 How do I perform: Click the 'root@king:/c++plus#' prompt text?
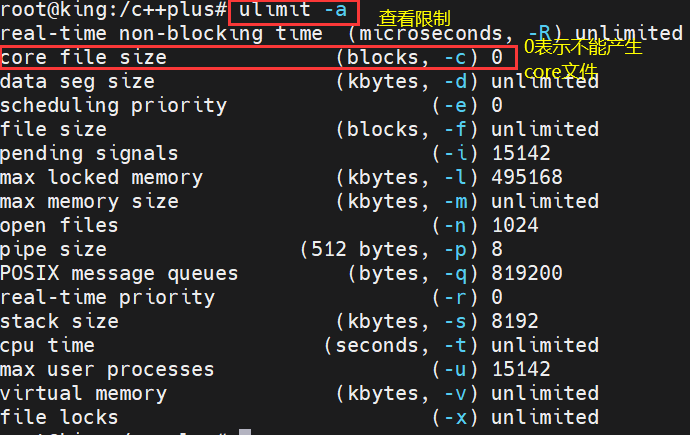[x=114, y=10]
